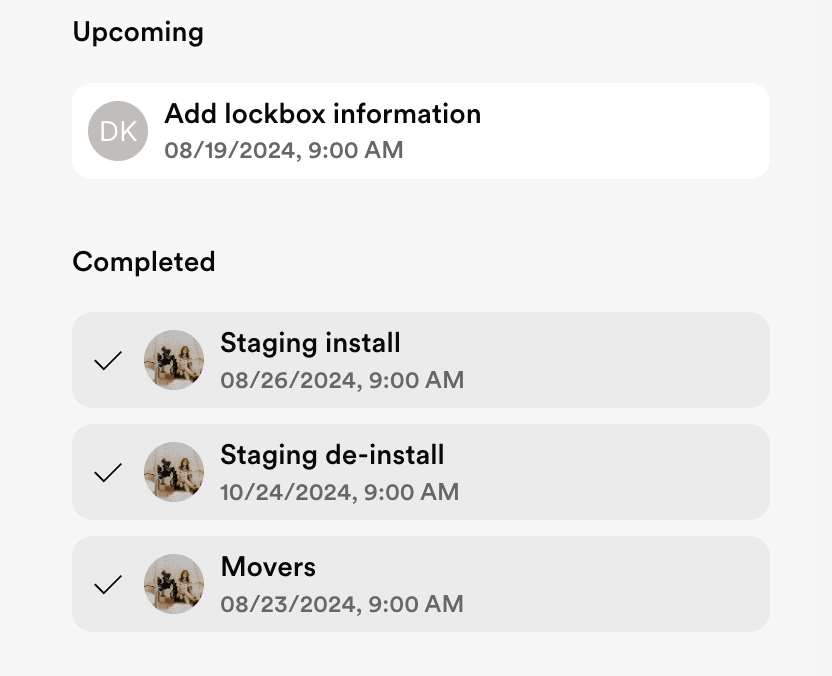Click the Upcoming section heading
Image resolution: width=832 pixels, height=676 pixels.
pyautogui.click(x=138, y=32)
